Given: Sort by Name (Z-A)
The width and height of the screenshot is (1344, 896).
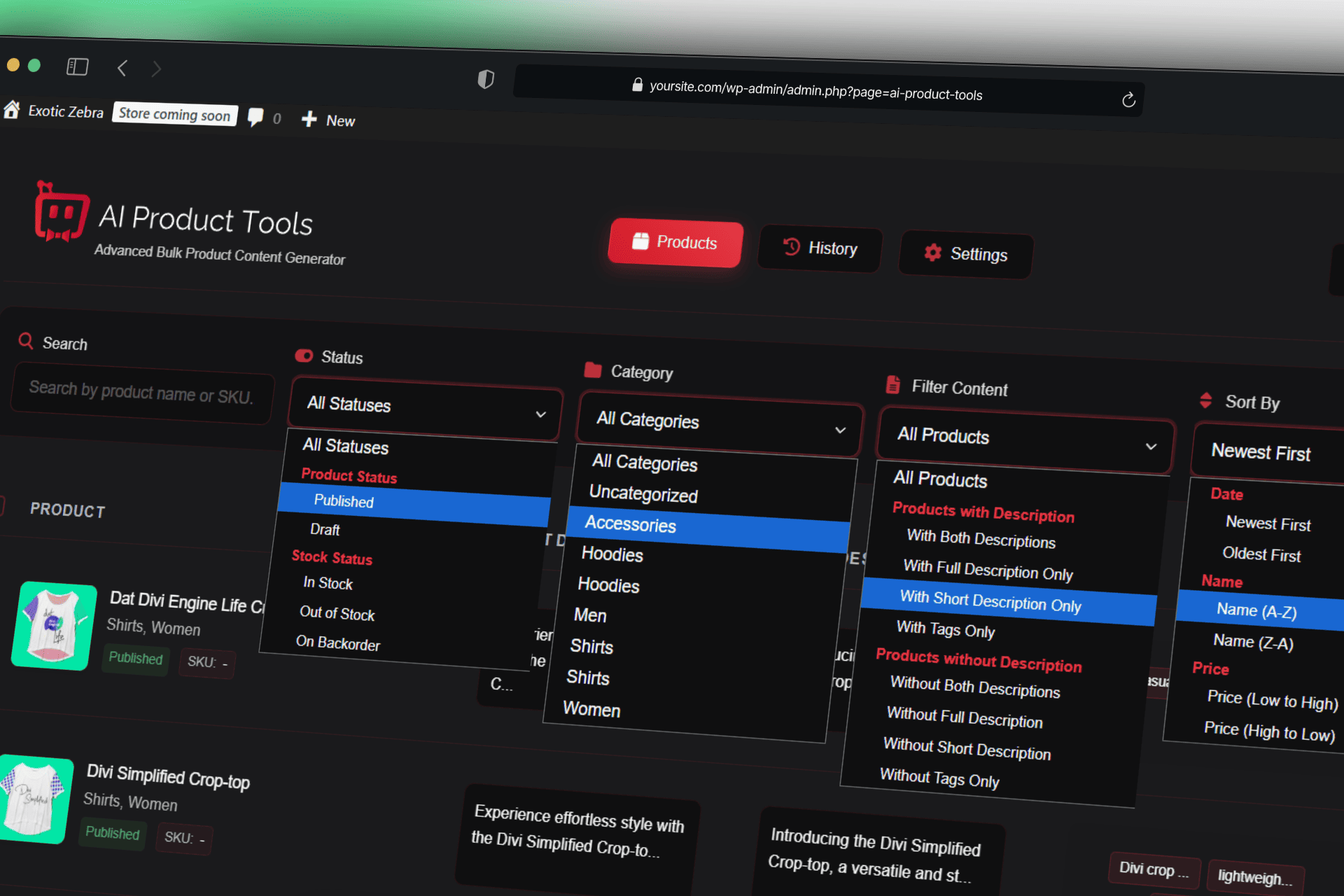Looking at the screenshot, I should (1253, 642).
